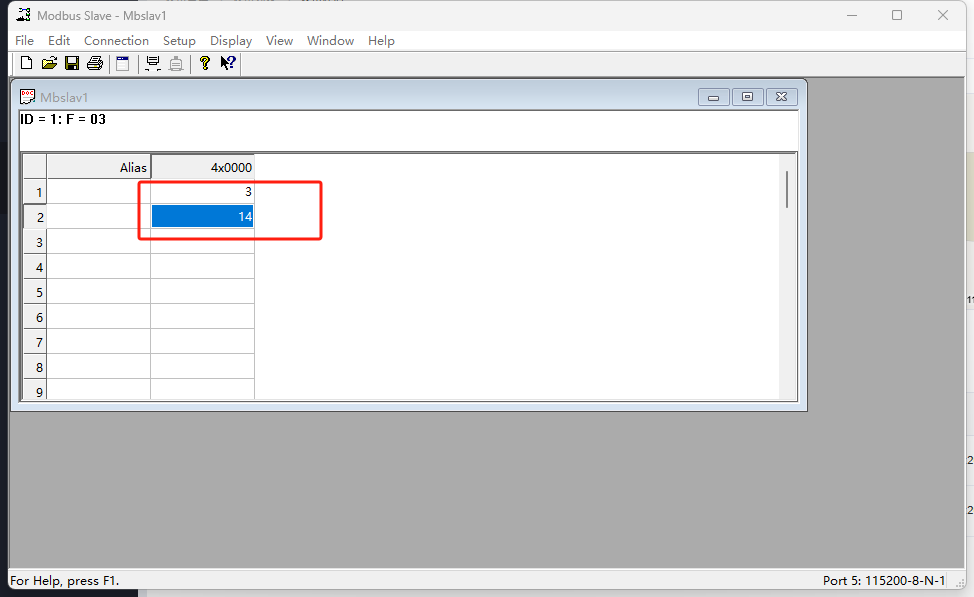Click the Open file folder icon
This screenshot has height=597, width=974.
[49, 64]
